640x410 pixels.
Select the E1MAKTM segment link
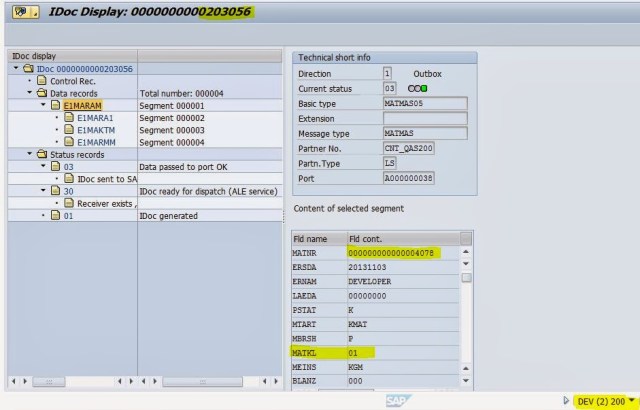96,130
